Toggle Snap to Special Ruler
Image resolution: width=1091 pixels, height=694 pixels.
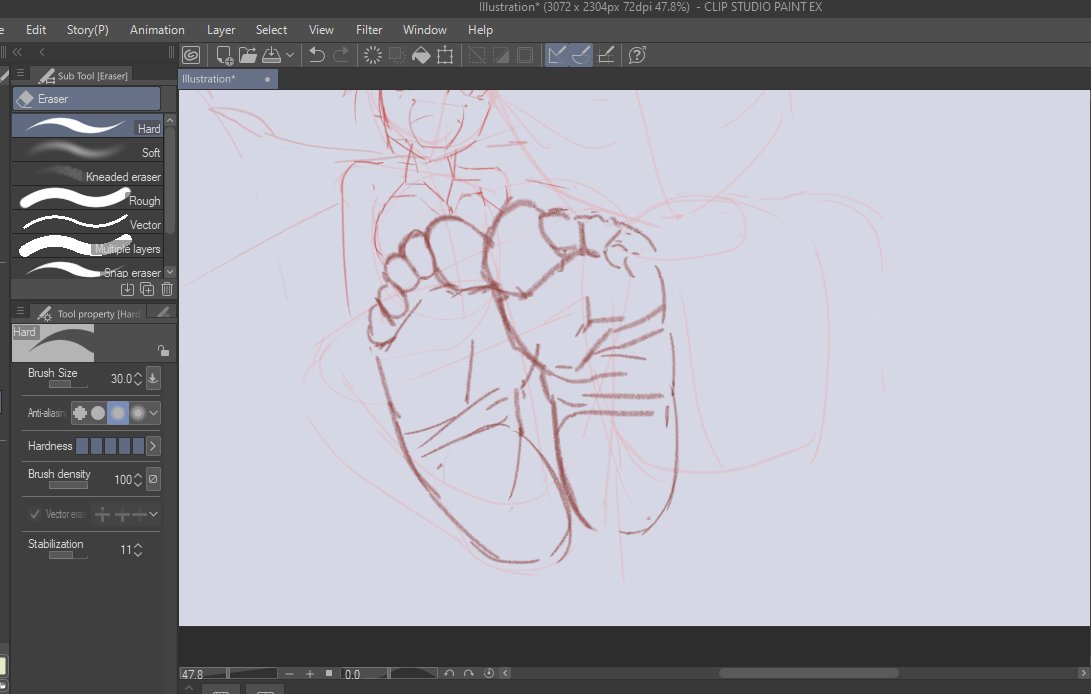[580, 55]
